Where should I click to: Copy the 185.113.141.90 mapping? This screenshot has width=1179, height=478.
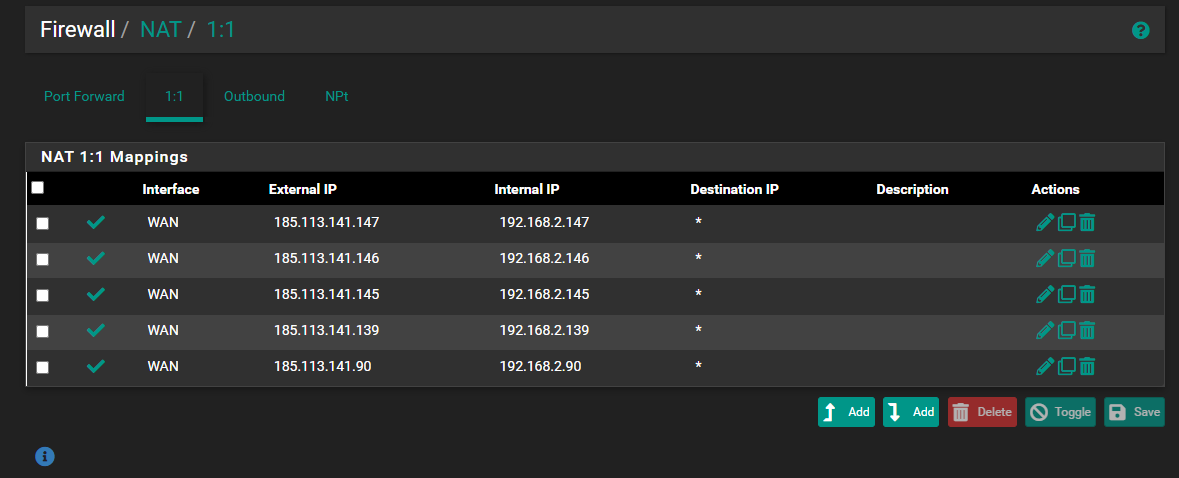tap(1066, 367)
